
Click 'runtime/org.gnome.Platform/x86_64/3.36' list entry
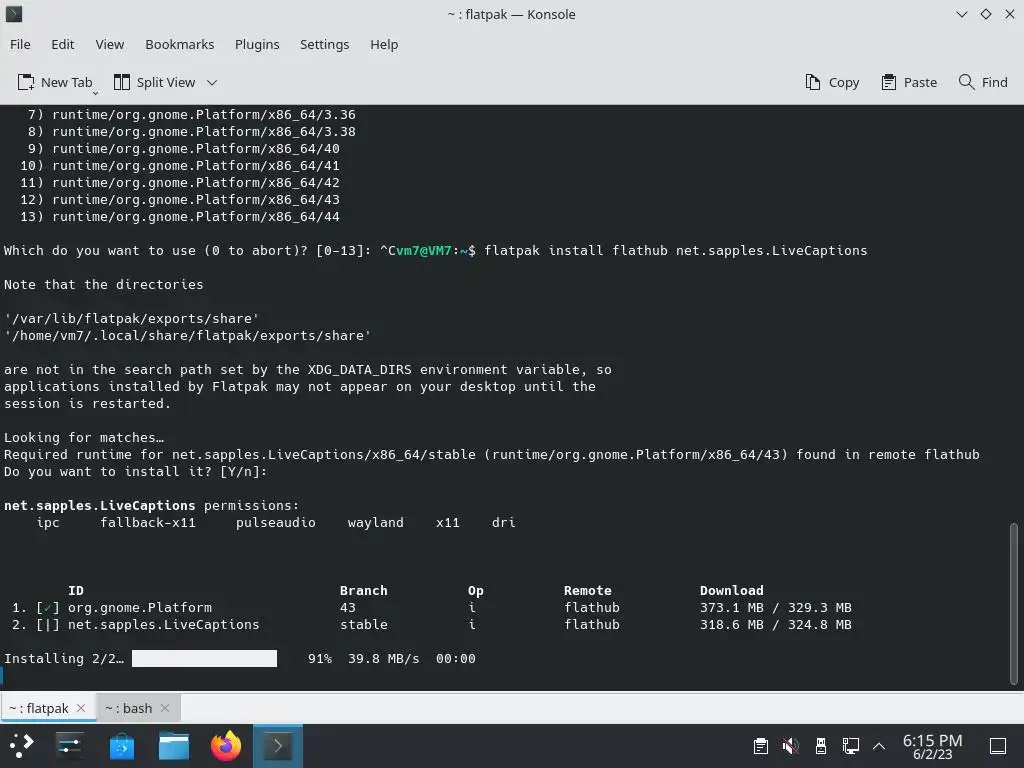click(x=204, y=114)
